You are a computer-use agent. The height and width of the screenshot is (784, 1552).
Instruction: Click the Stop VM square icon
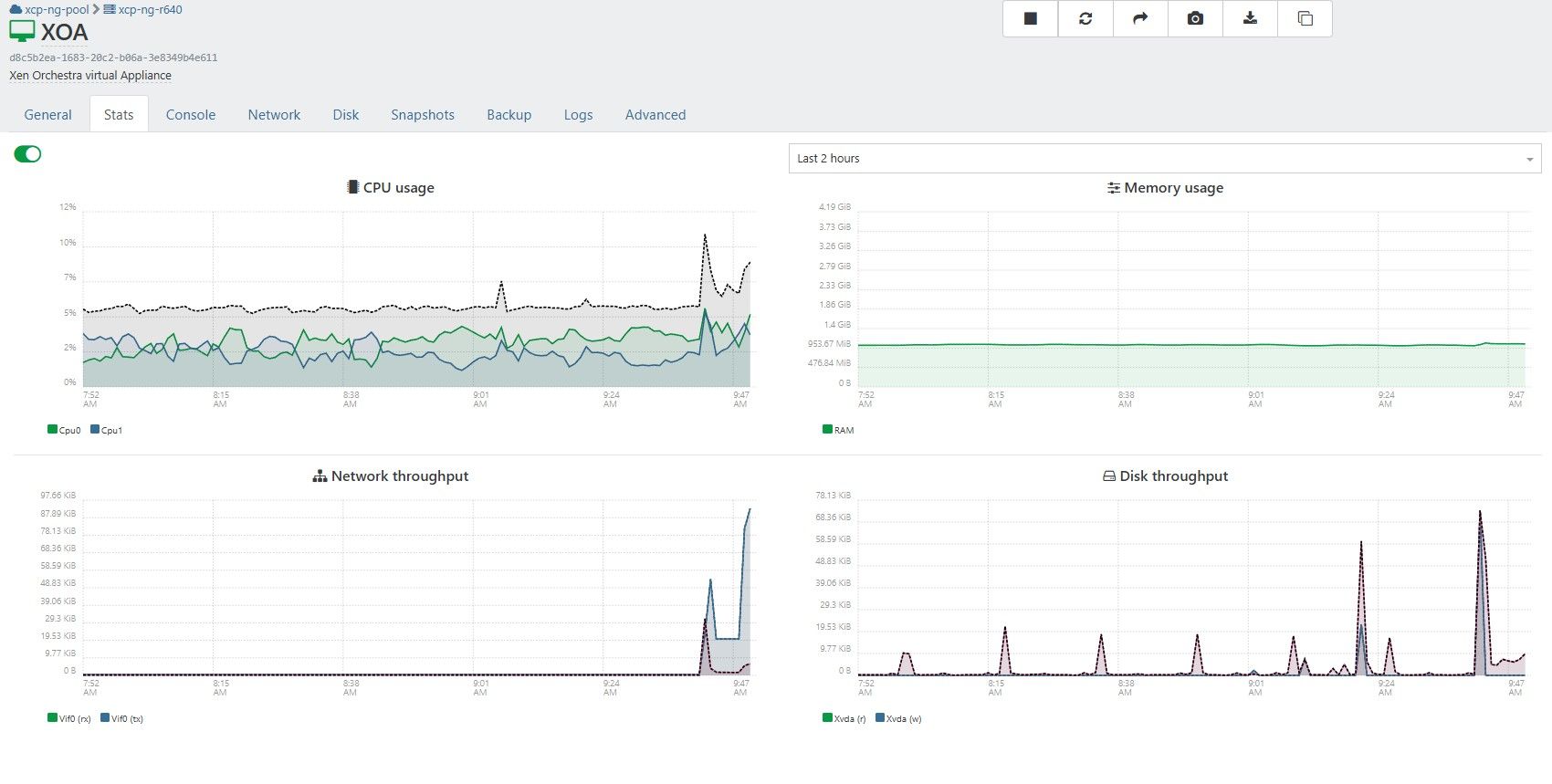coord(1030,18)
